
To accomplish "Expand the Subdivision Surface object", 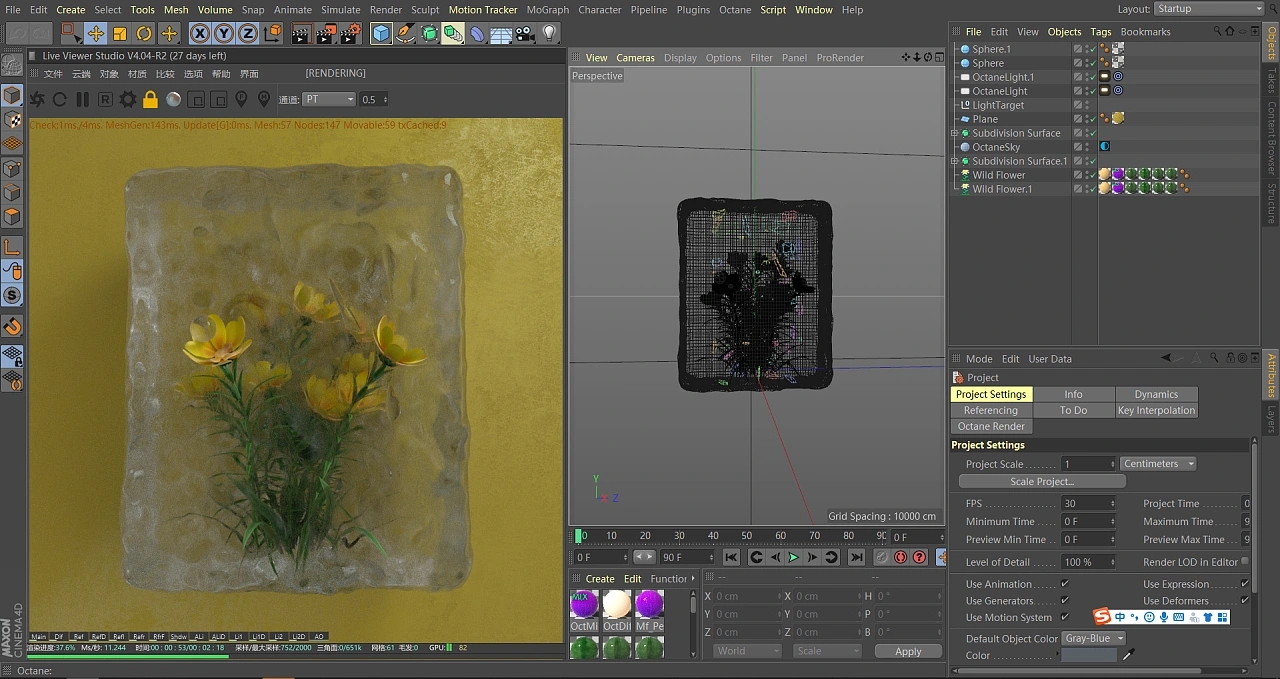I will click(955, 133).
